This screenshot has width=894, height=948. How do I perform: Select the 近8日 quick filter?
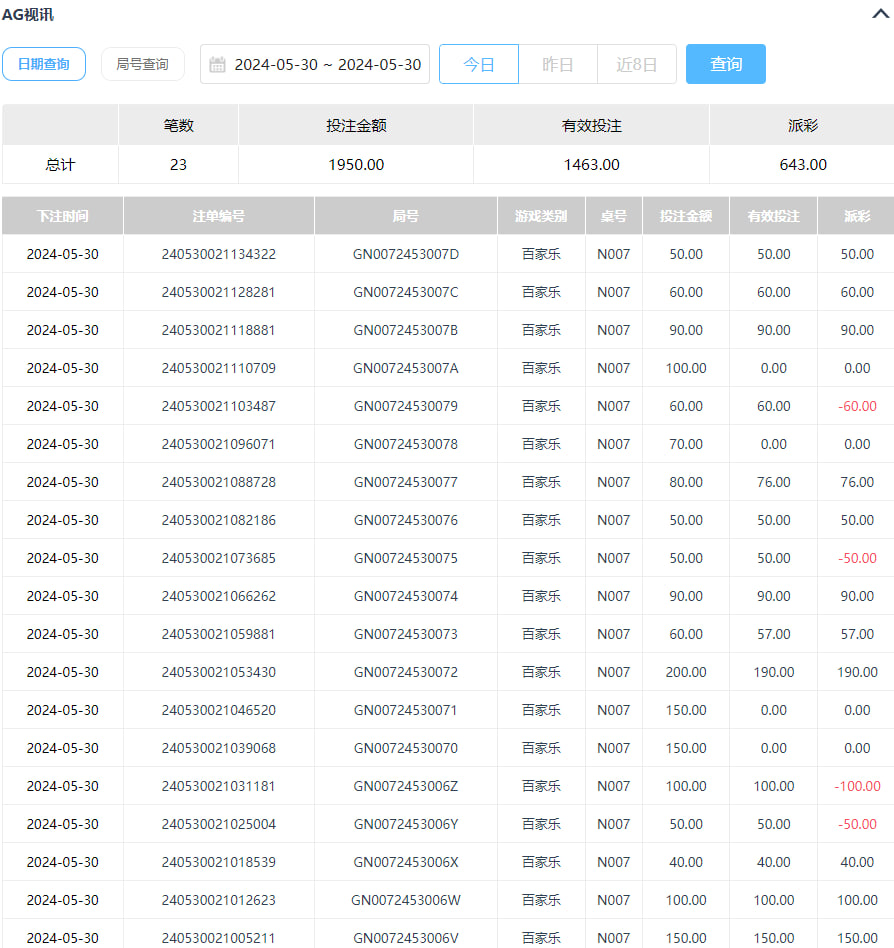(637, 64)
